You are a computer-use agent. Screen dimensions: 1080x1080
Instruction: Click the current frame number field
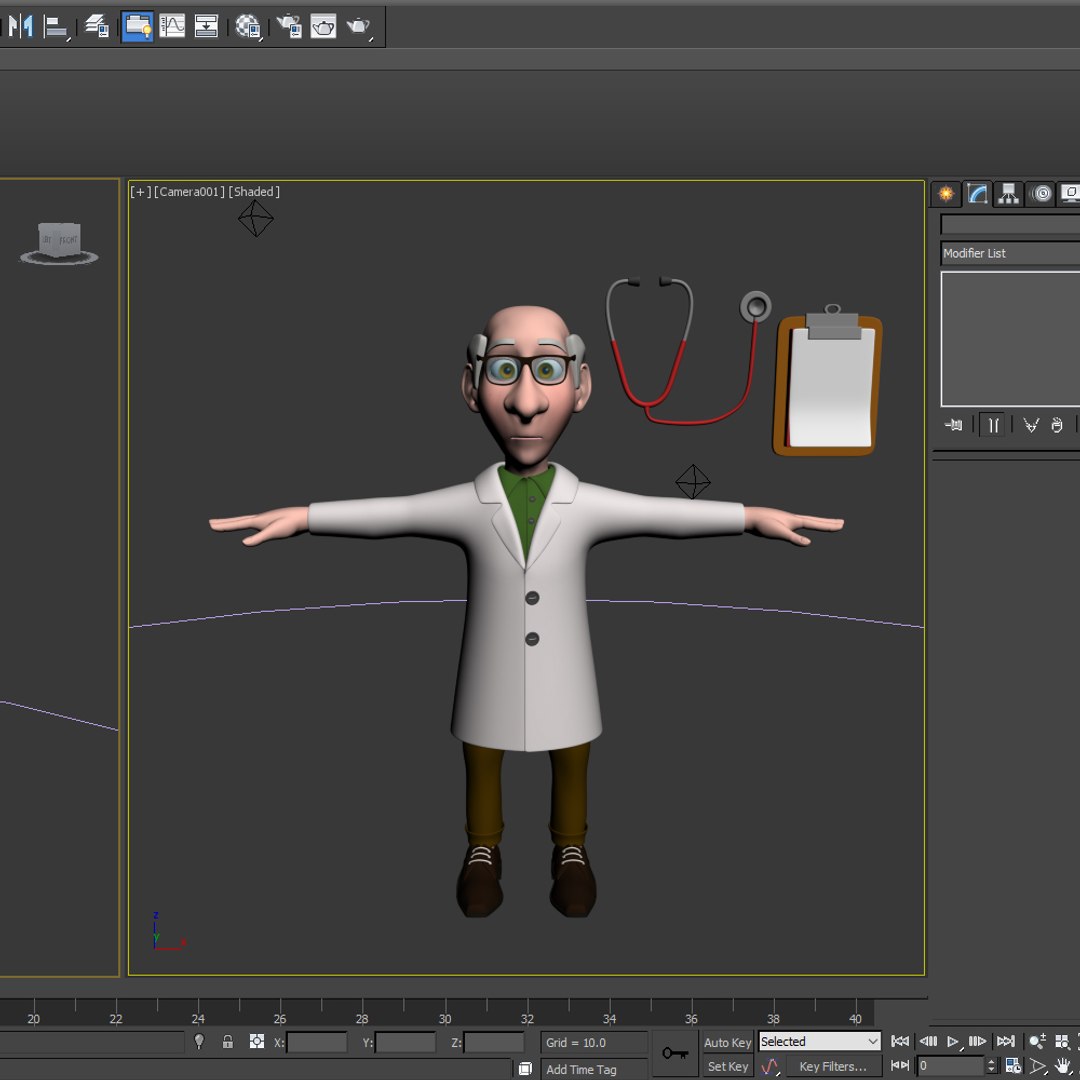coord(950,1066)
